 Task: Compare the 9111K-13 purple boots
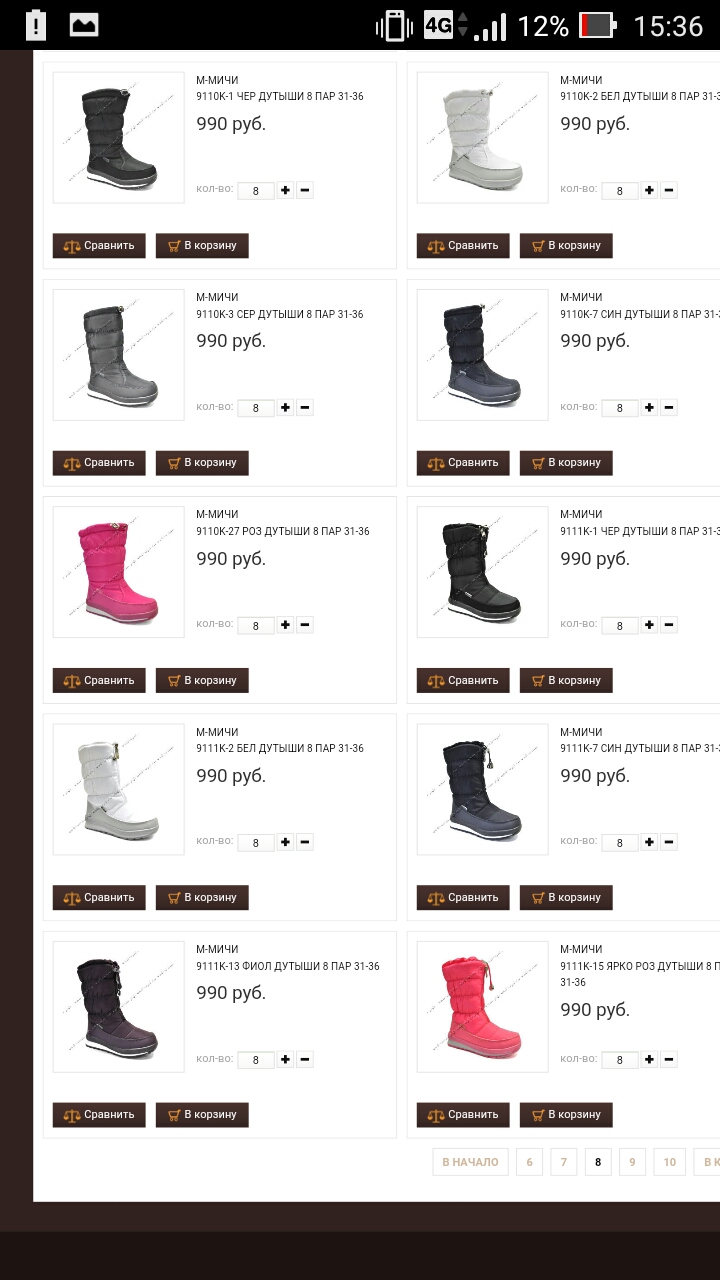(x=99, y=1115)
